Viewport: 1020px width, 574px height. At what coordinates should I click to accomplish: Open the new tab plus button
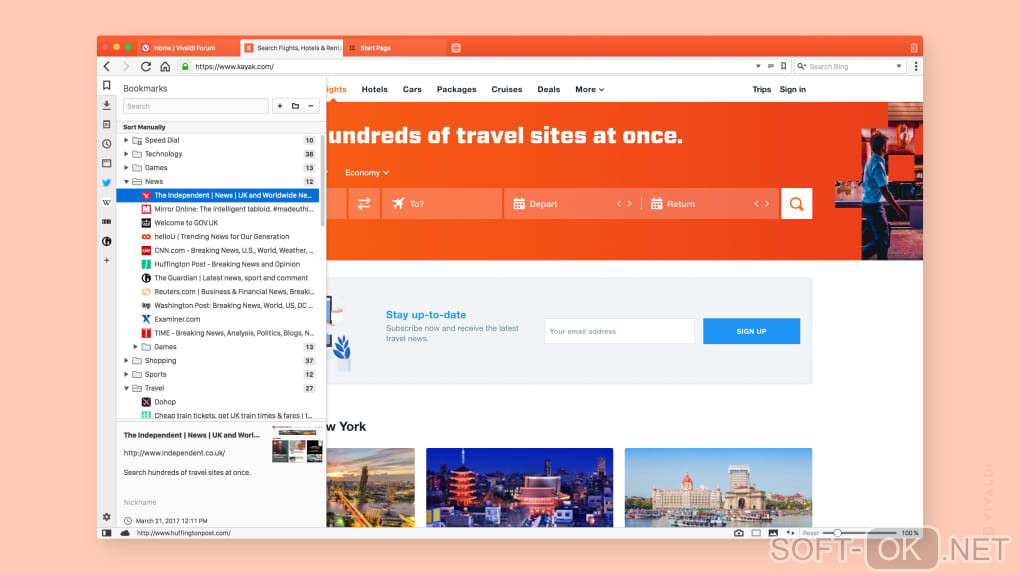(x=456, y=48)
